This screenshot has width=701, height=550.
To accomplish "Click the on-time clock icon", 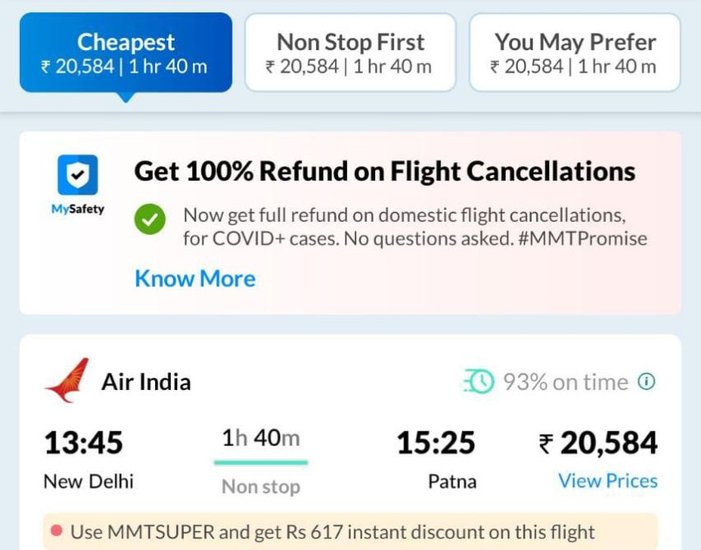I will (x=478, y=382).
